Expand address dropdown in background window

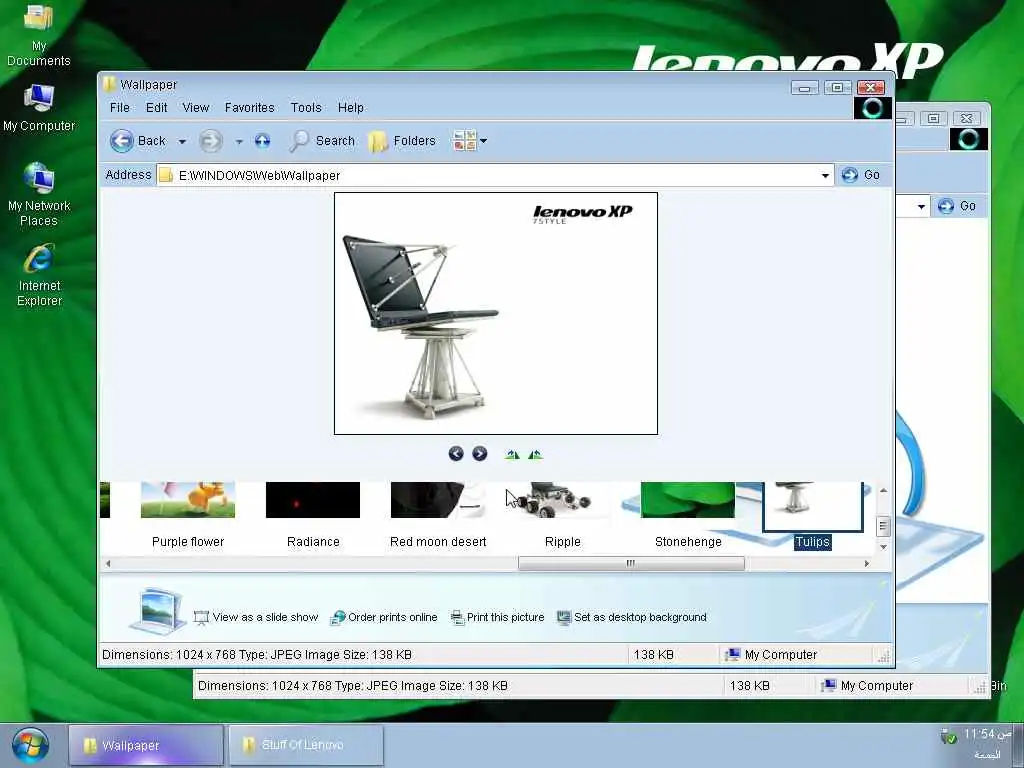pyautogui.click(x=921, y=206)
